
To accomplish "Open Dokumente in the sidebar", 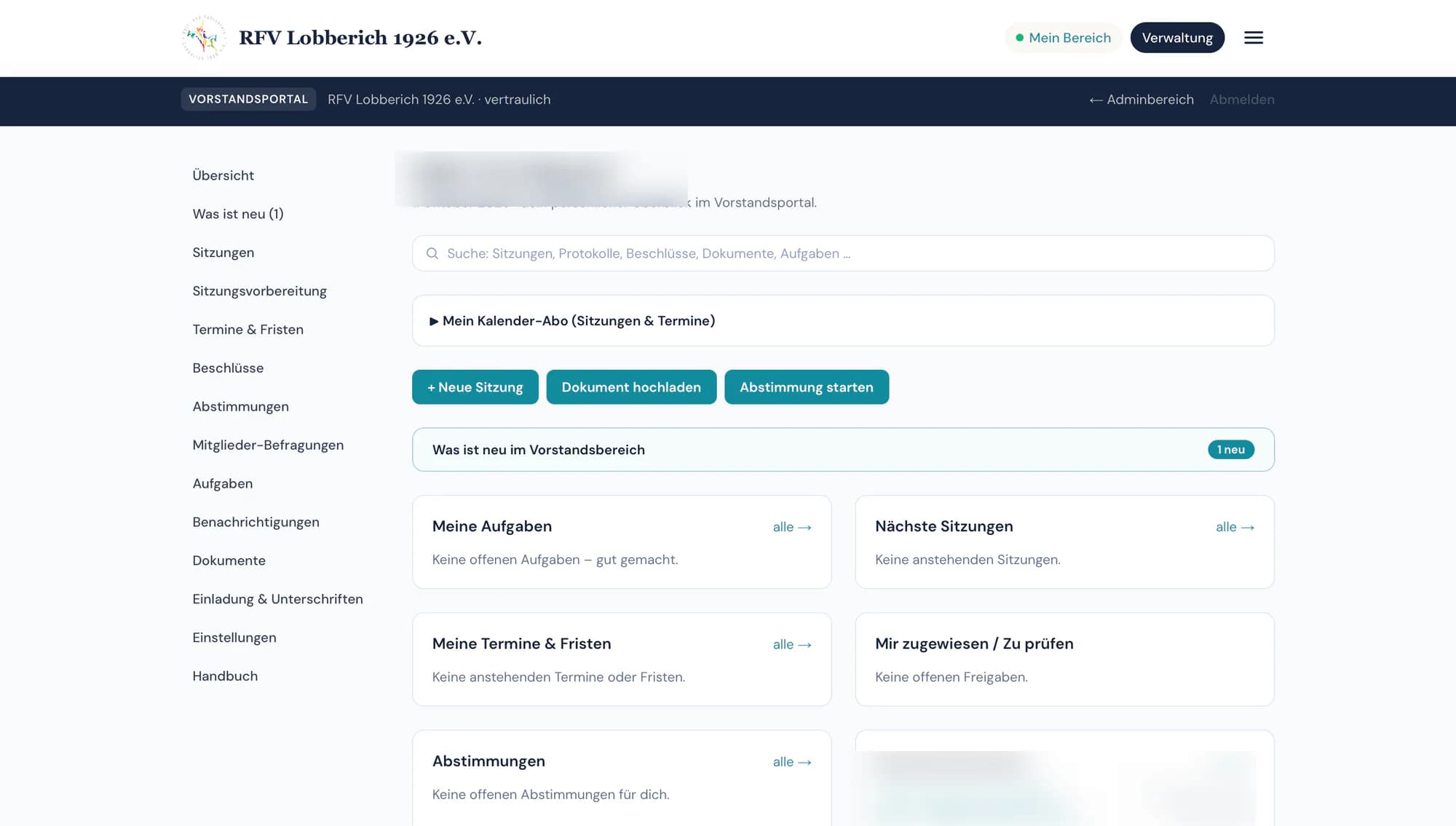I will (229, 561).
